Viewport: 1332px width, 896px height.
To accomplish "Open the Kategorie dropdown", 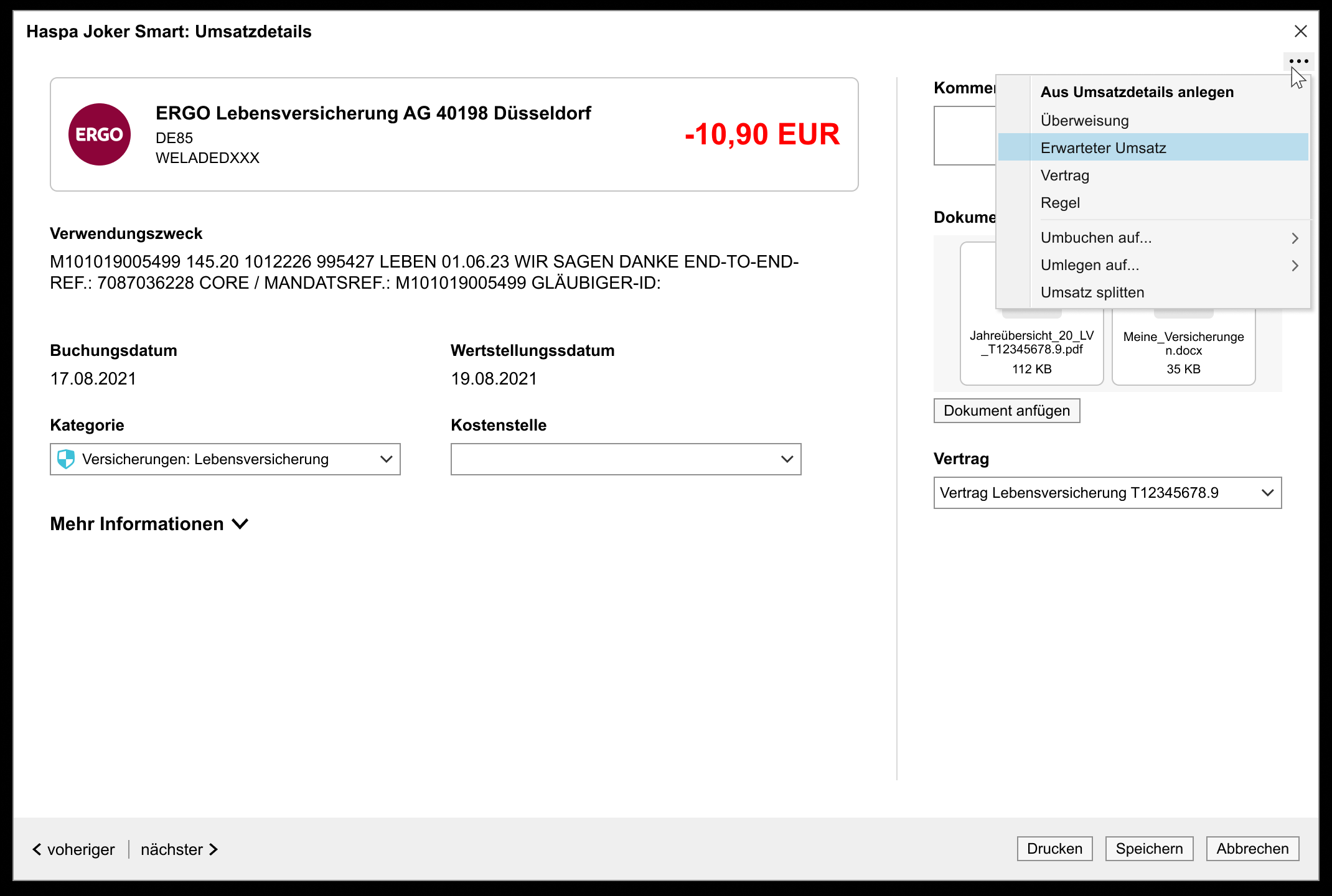I will click(x=225, y=459).
